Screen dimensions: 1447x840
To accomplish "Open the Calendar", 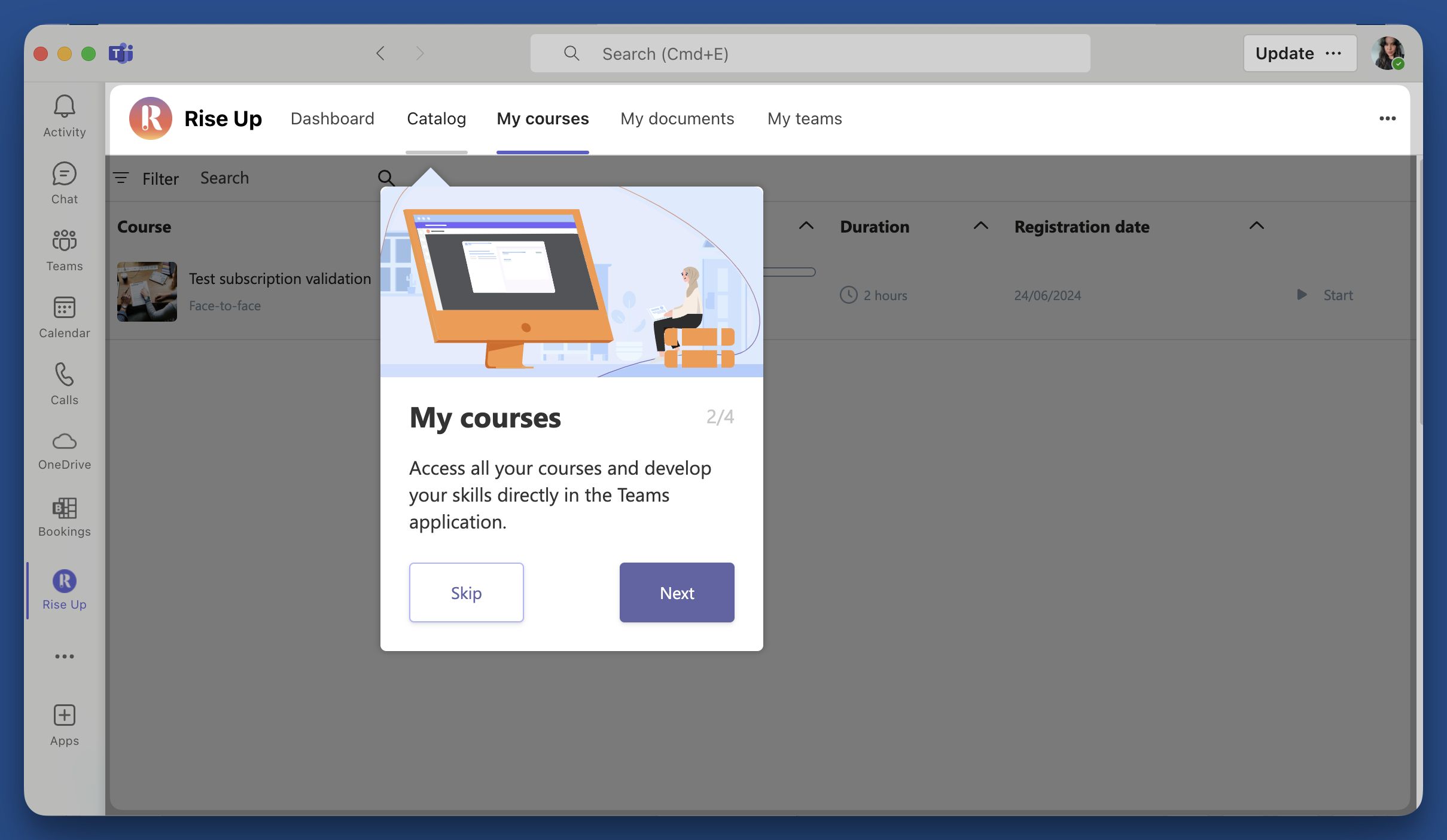I will click(x=63, y=317).
